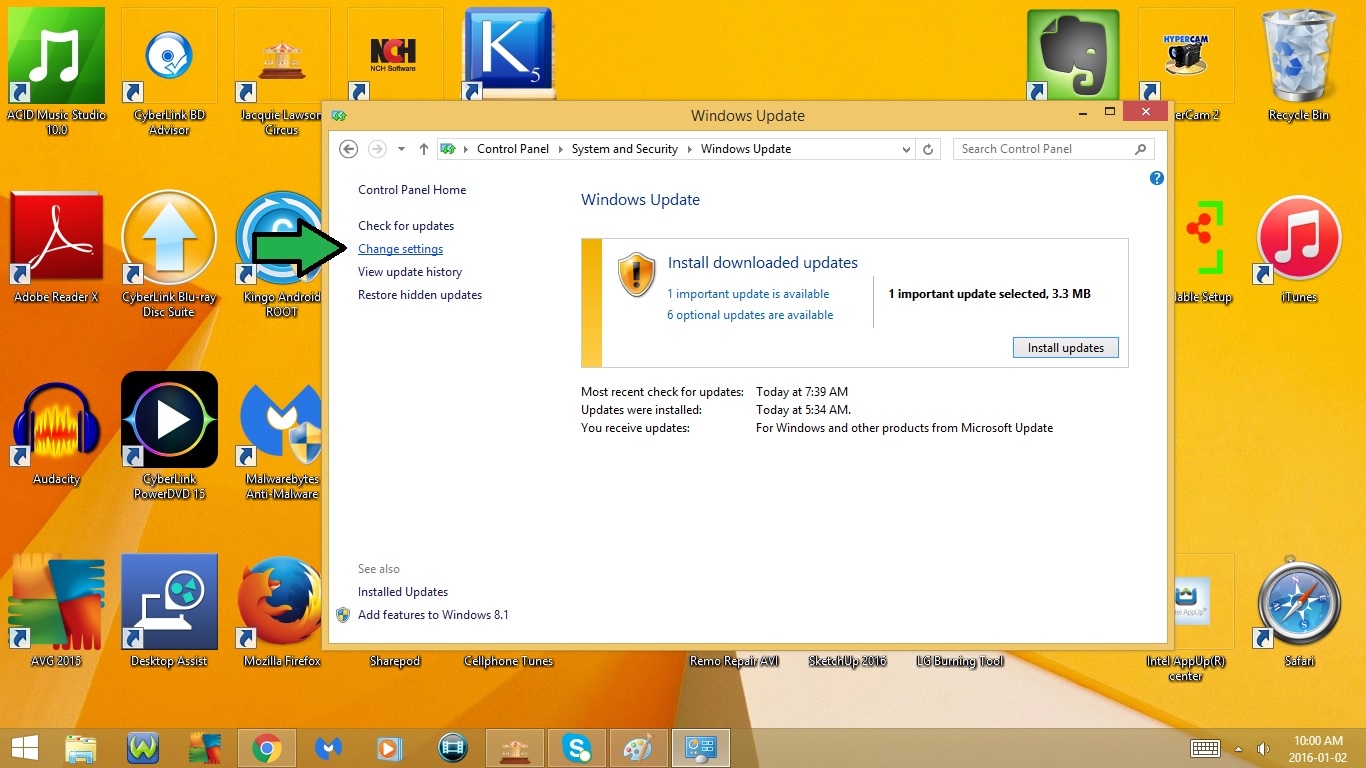Viewport: 1366px width, 768px height.
Task: Click the Control Panel taskbar button
Action: click(x=701, y=748)
